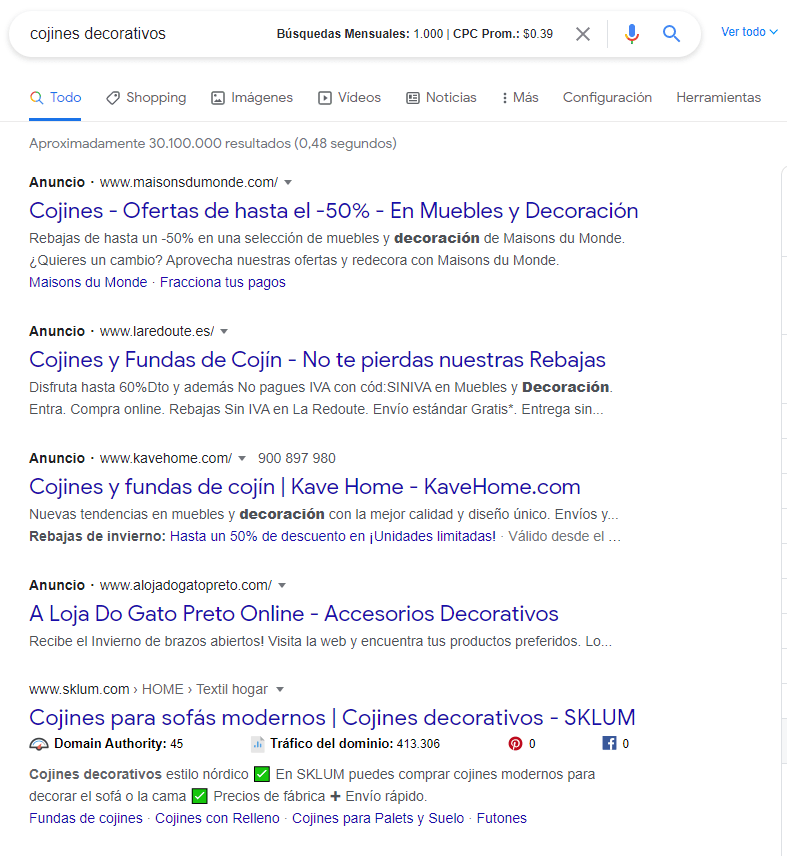The image size is (787, 856).
Task: Click the Facebook share count icon
Action: coord(609,744)
